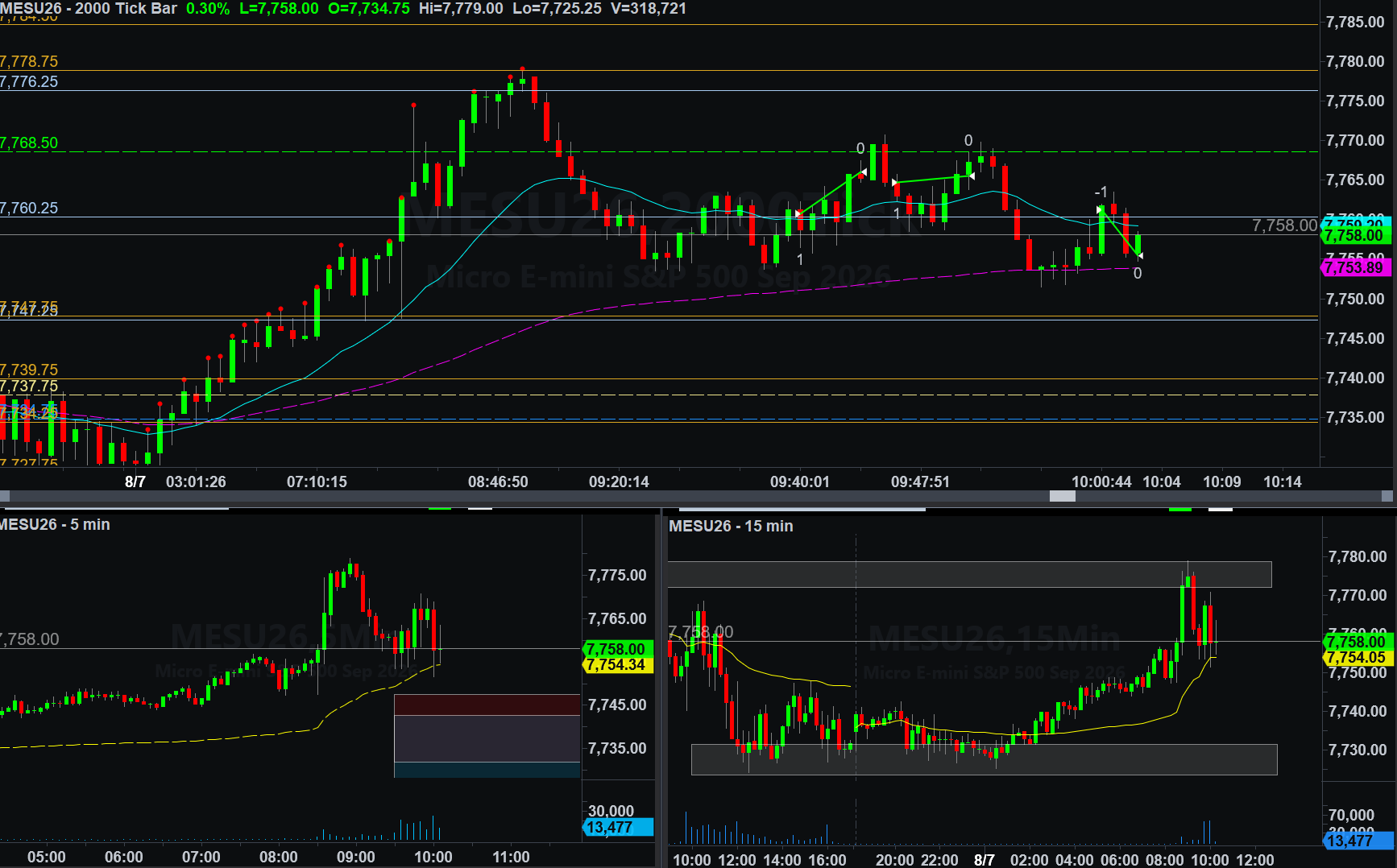Select the MESU26 - 2000 Tick Bar title
This screenshot has width=1397, height=868.
point(89,9)
